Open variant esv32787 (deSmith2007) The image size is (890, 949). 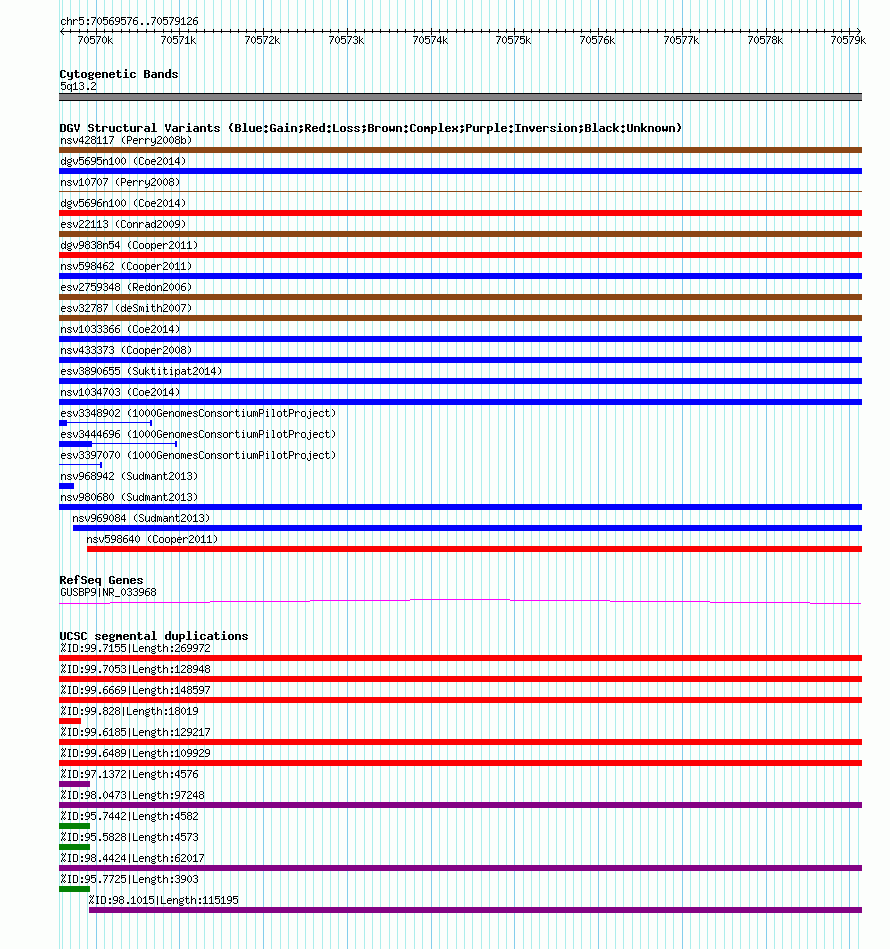click(126, 308)
